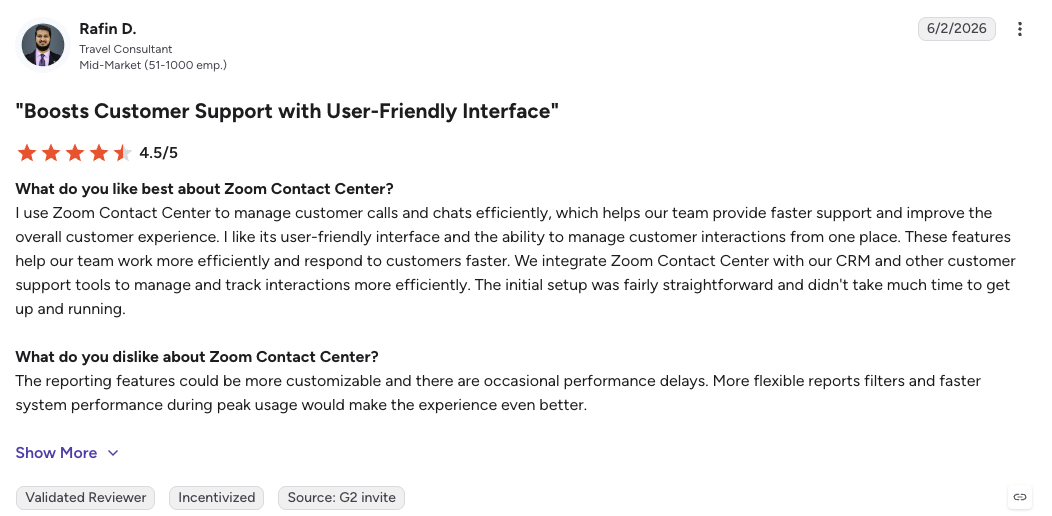Screen dimensions: 1052x516
Task: Open the three-dot review options menu
Action: (x=1019, y=29)
